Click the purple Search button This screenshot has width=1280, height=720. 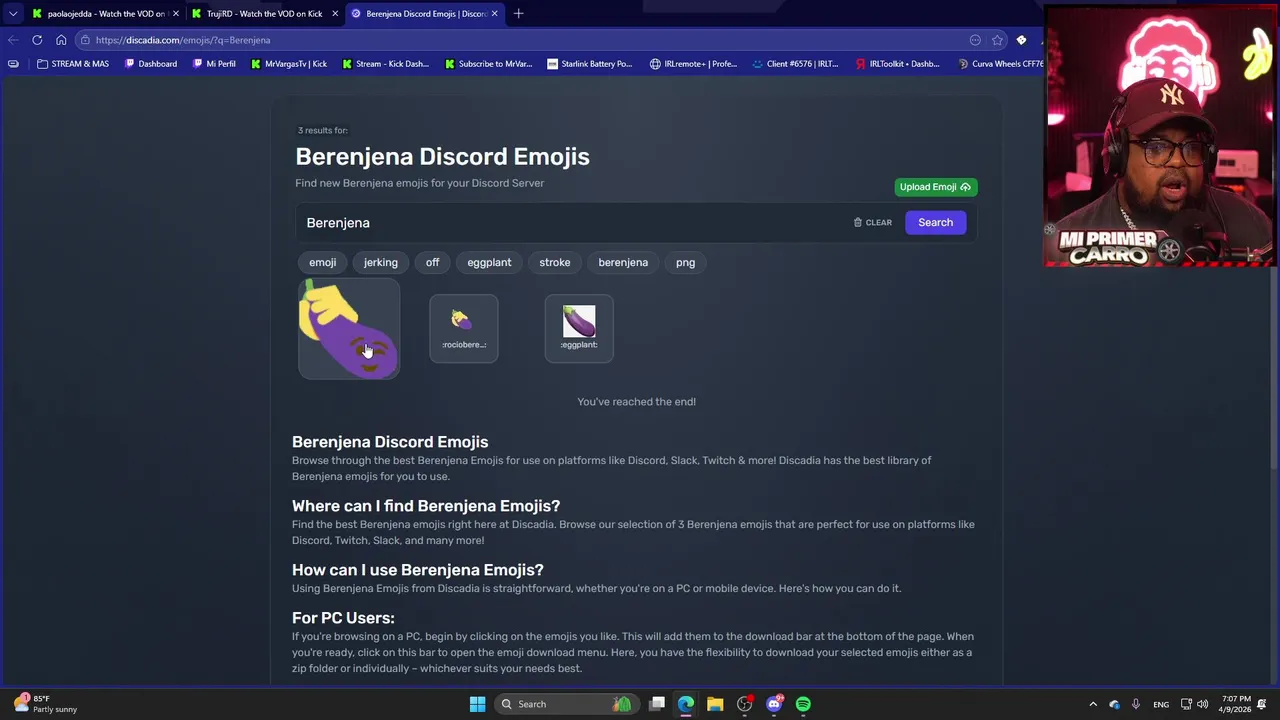(935, 223)
